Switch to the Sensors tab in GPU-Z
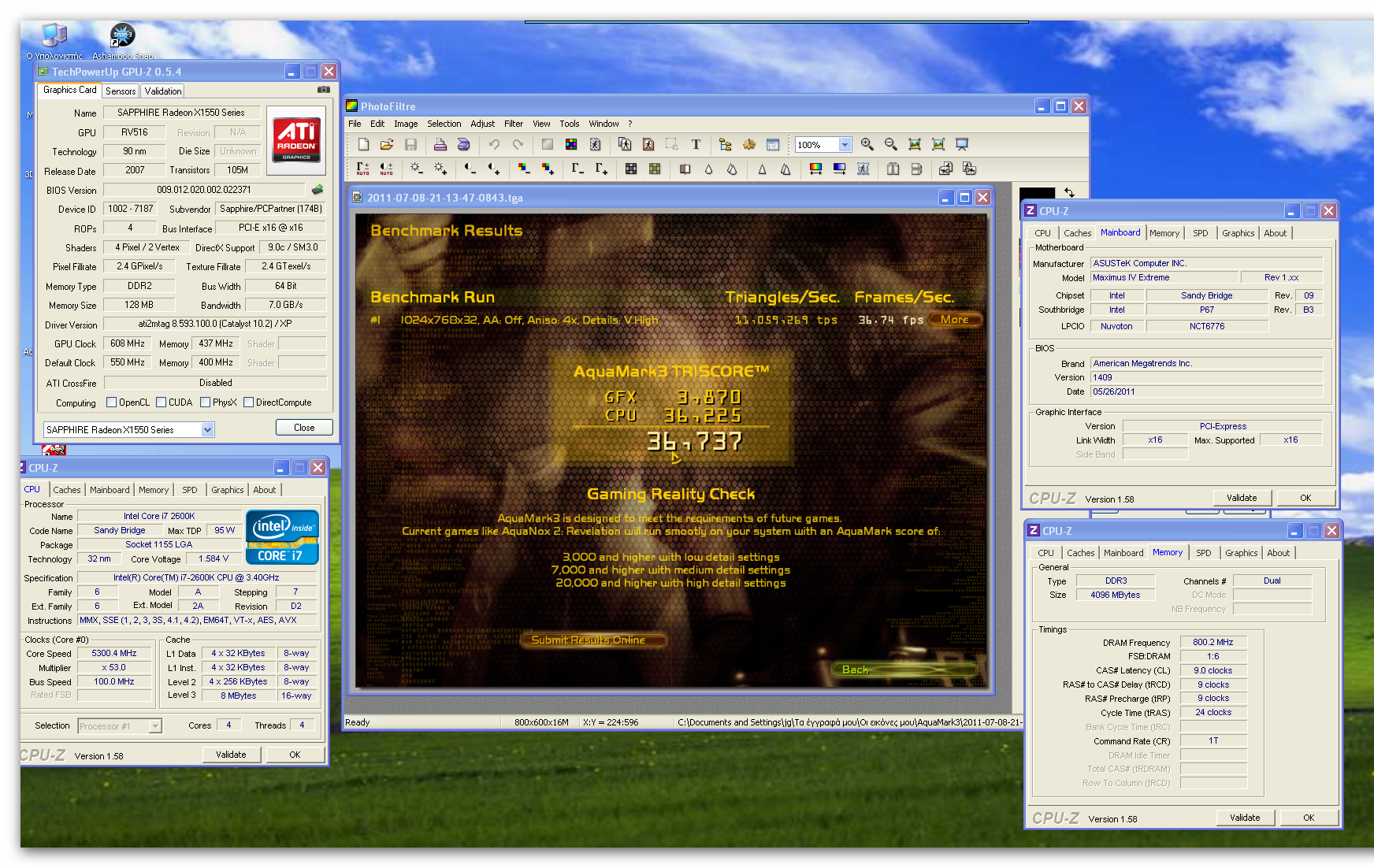This screenshot has width=1374, height=868. click(x=121, y=91)
